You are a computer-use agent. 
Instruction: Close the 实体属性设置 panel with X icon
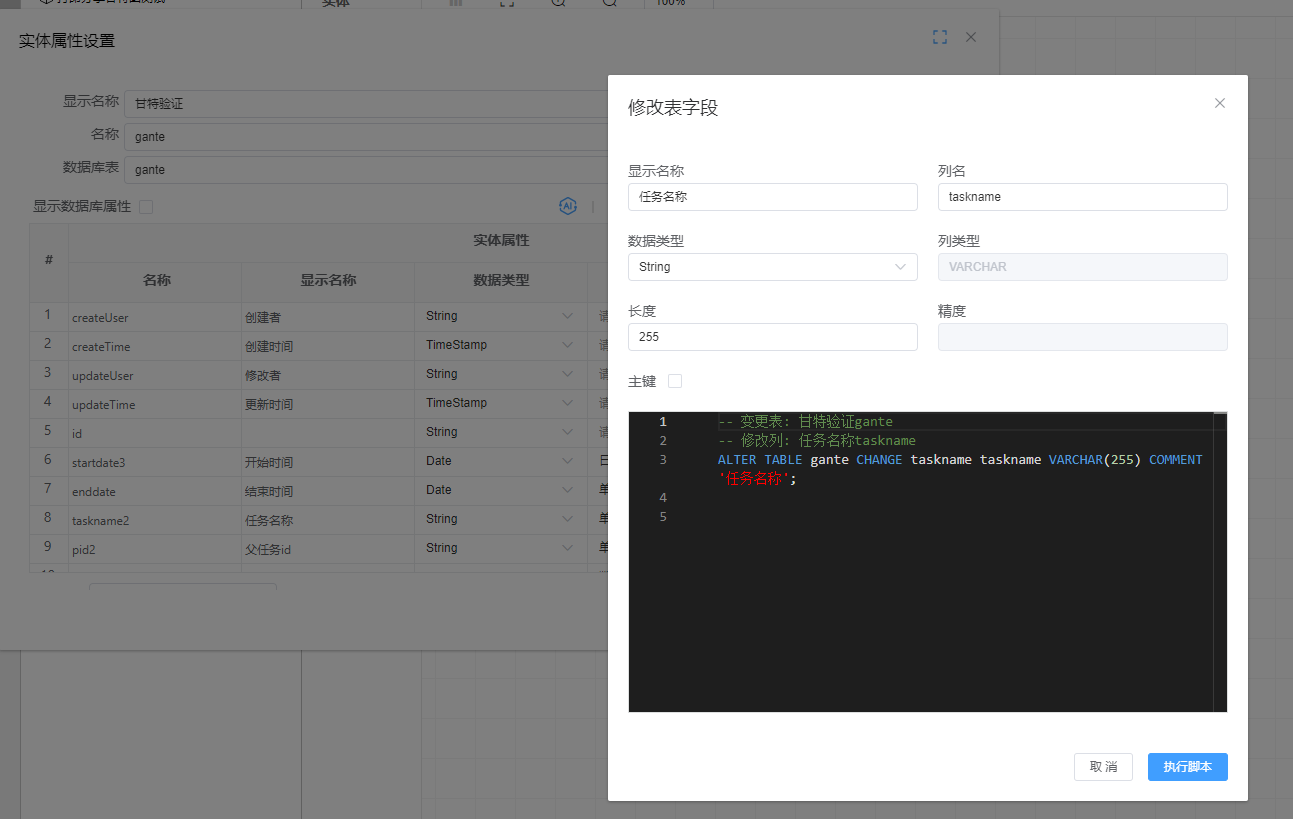(971, 37)
